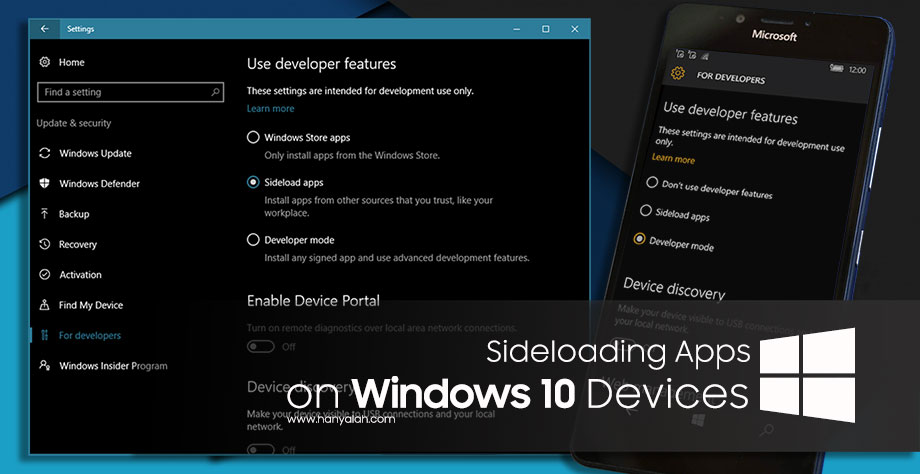Click the 12:00 clock on the phone

point(857,70)
